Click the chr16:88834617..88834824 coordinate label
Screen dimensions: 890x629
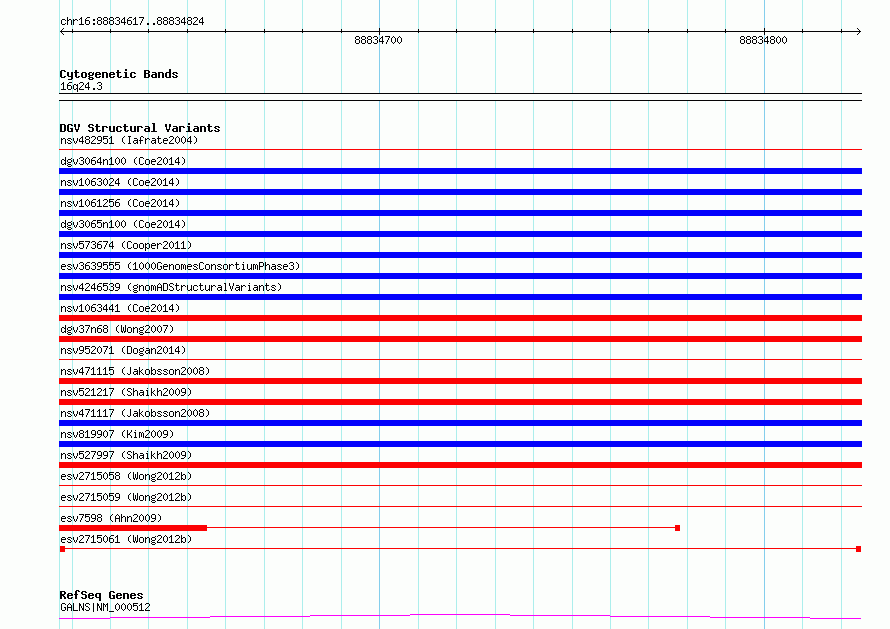pos(132,22)
